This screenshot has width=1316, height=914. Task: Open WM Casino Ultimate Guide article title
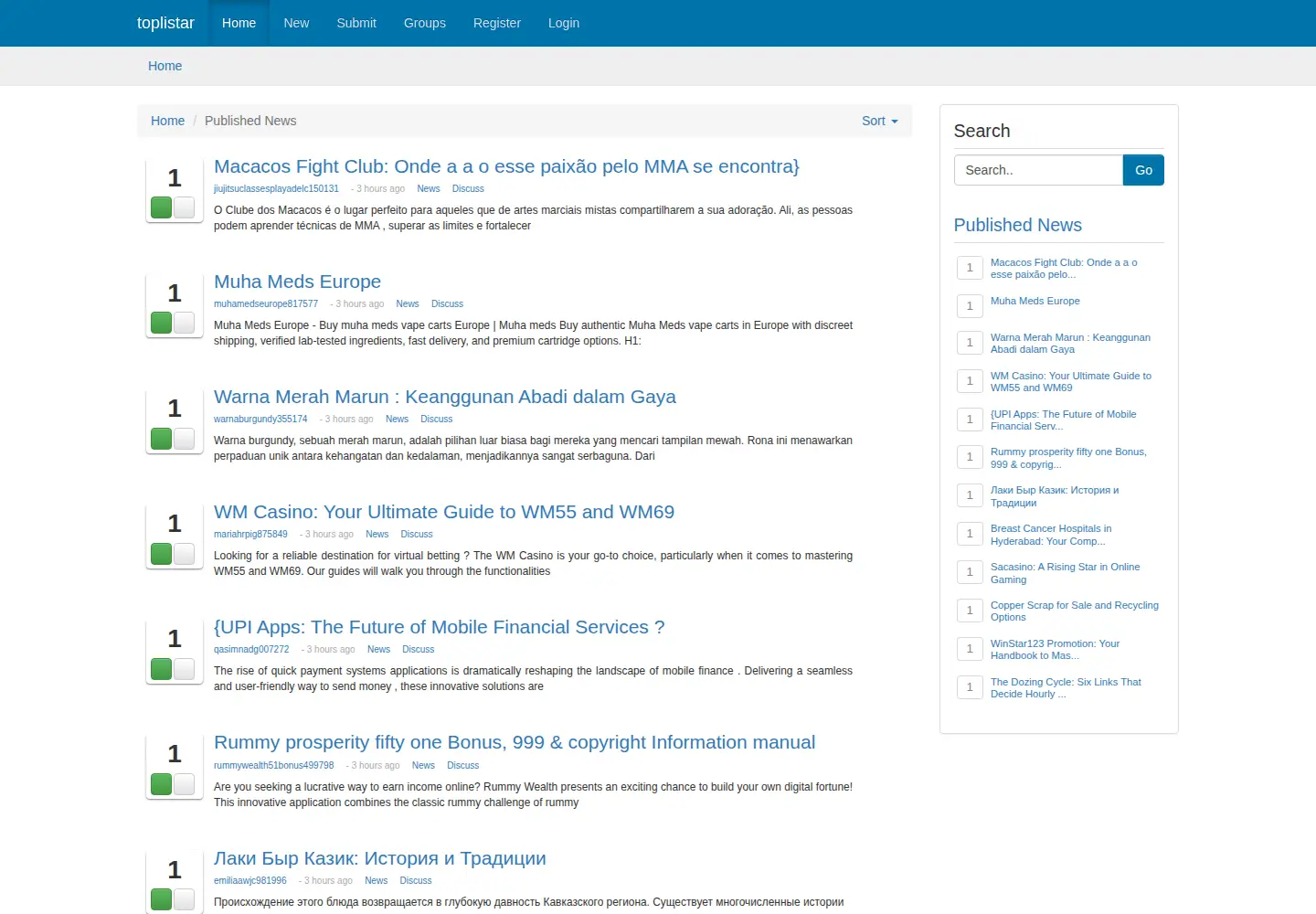point(444,512)
